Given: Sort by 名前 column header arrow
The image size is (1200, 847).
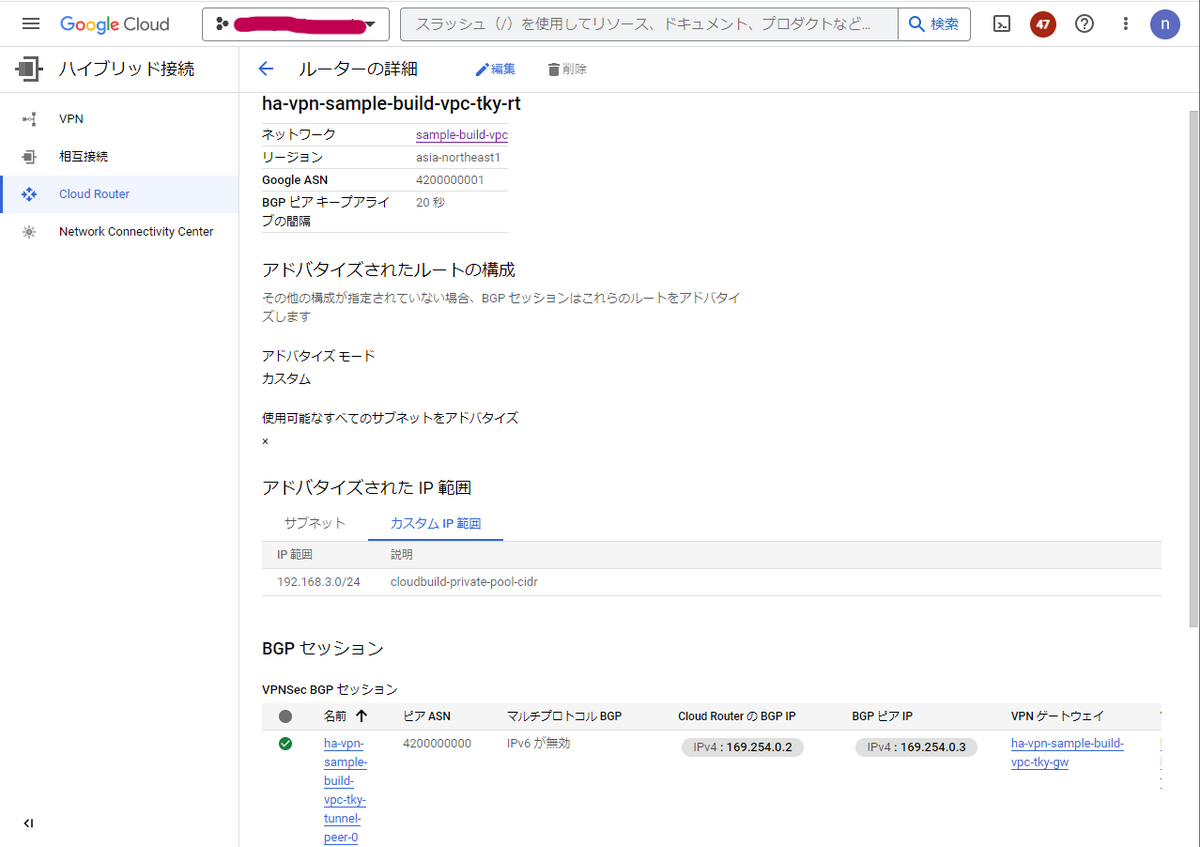Looking at the screenshot, I should pyautogui.click(x=361, y=716).
